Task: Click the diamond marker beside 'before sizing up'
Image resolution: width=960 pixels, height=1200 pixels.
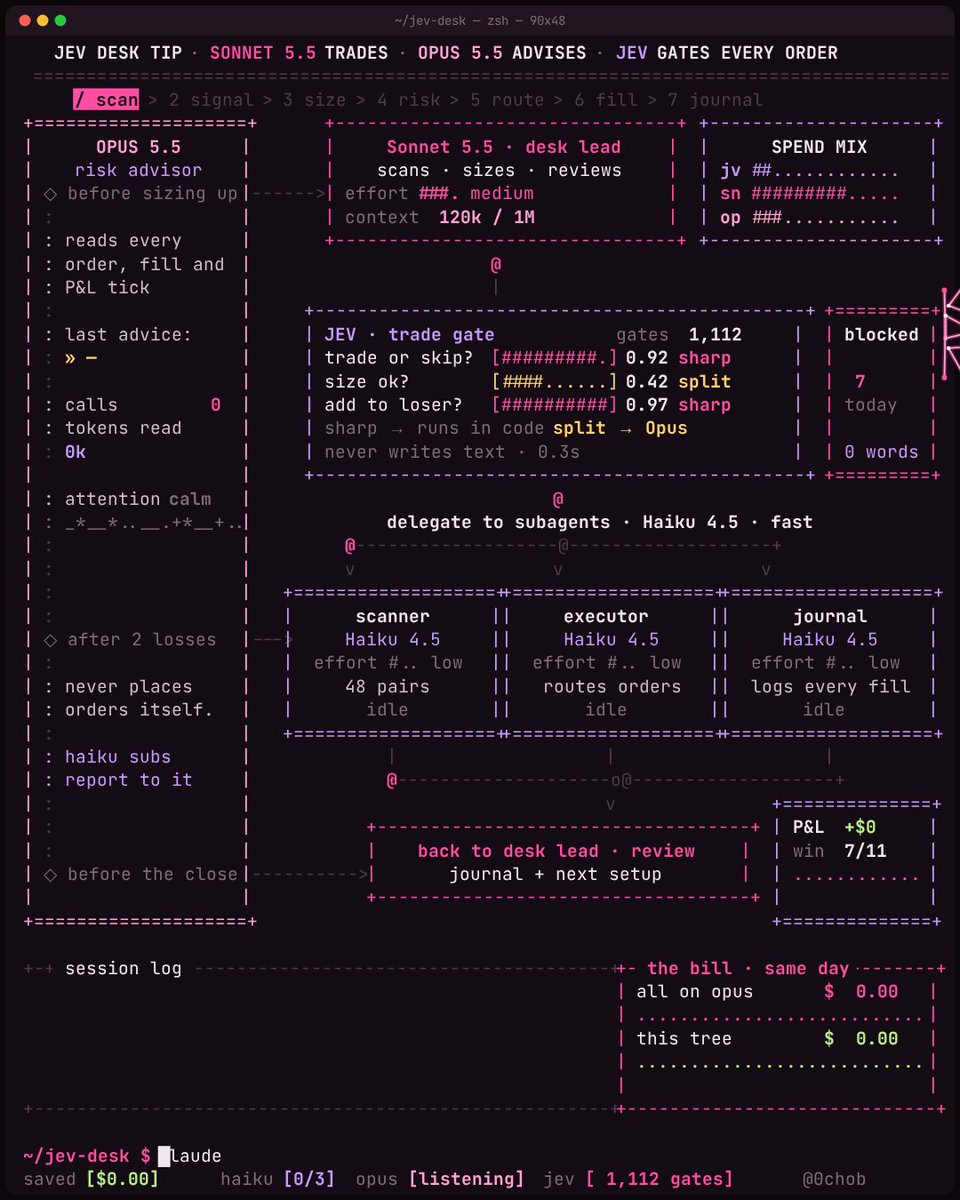Action: tap(50, 194)
